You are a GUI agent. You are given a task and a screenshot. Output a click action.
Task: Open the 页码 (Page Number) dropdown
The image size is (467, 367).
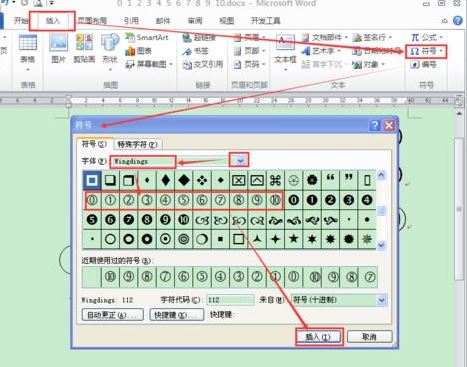[x=249, y=64]
